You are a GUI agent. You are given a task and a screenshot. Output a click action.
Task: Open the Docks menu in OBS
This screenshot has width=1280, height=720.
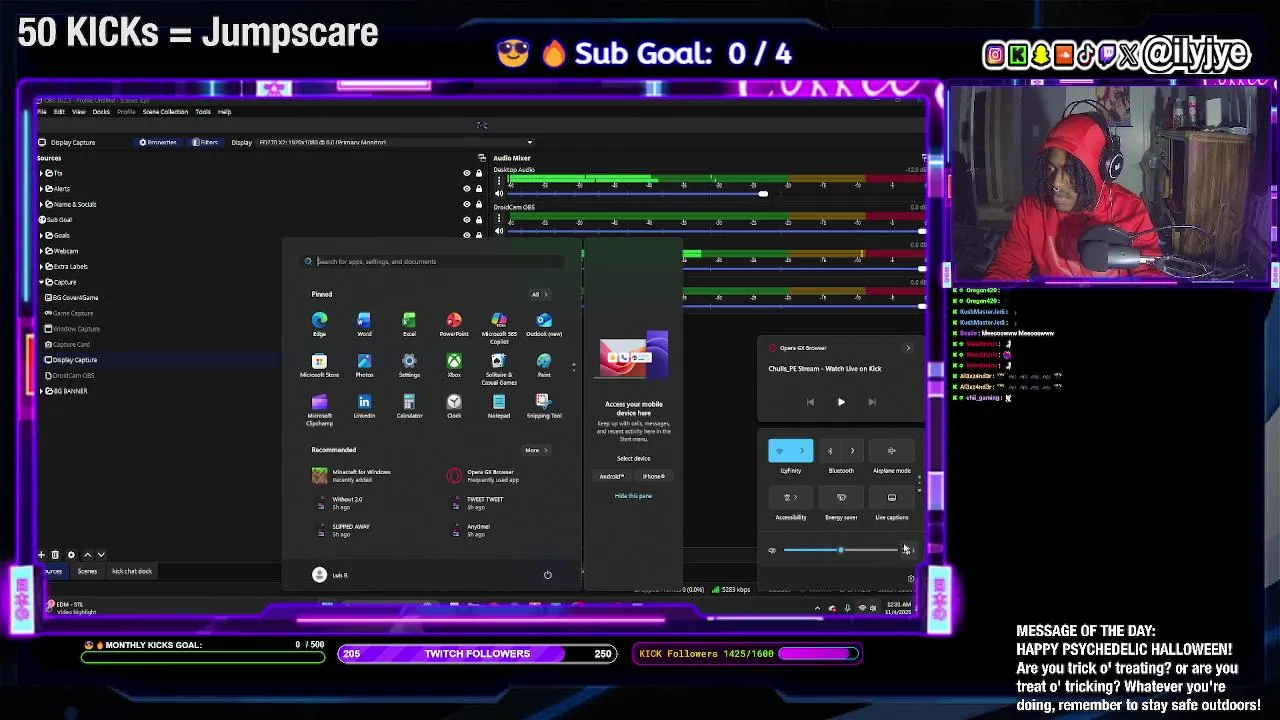click(101, 112)
